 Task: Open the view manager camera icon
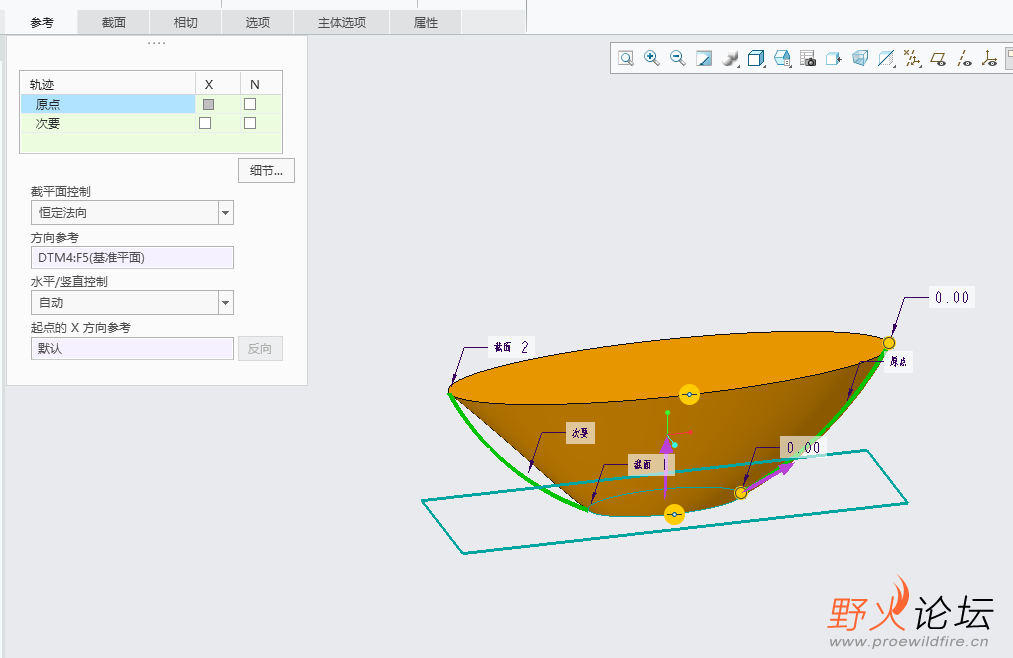pos(808,59)
